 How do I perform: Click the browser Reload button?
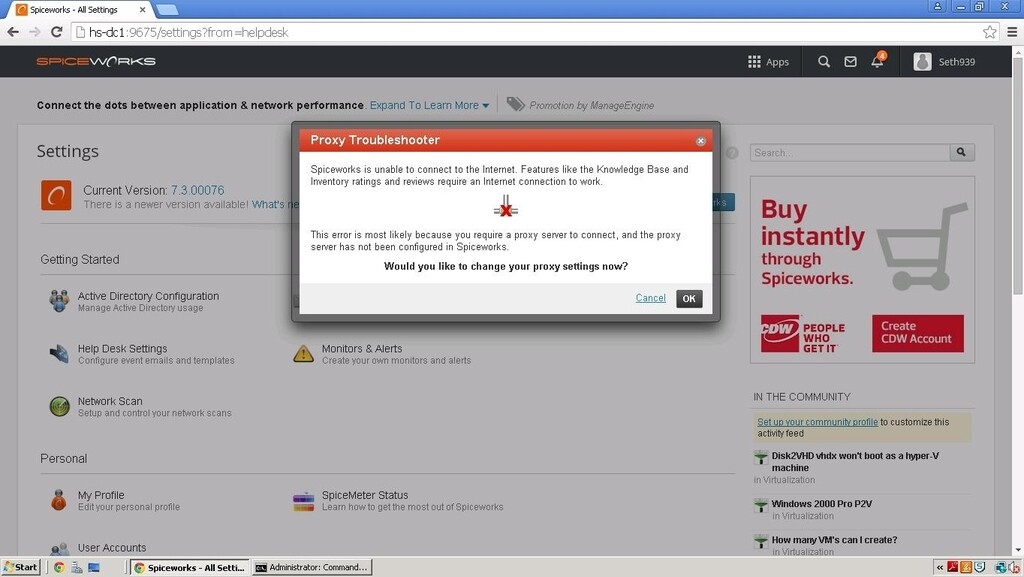point(57,31)
